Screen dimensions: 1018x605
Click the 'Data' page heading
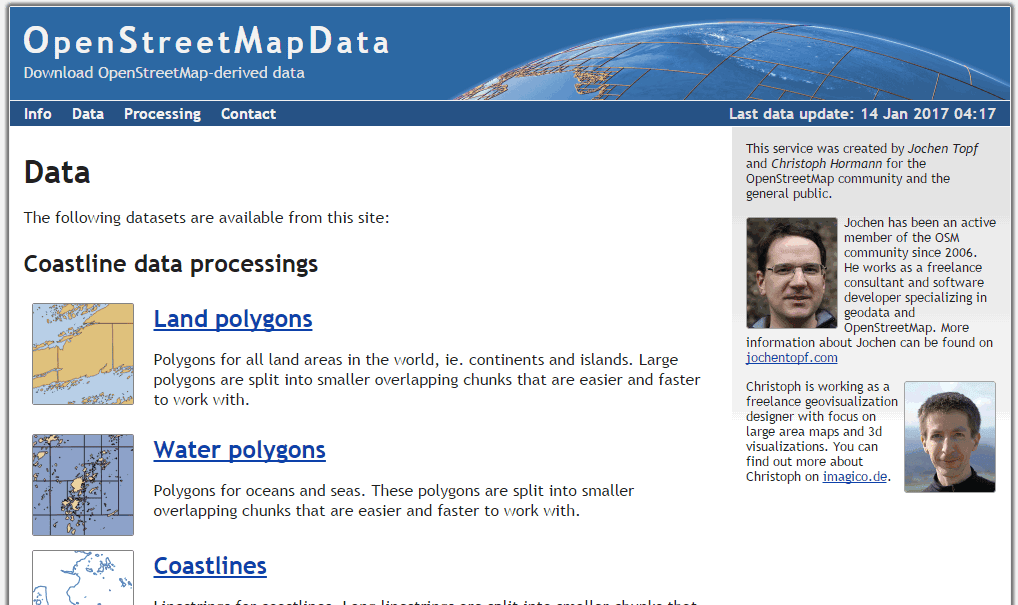pyautogui.click(x=57, y=173)
